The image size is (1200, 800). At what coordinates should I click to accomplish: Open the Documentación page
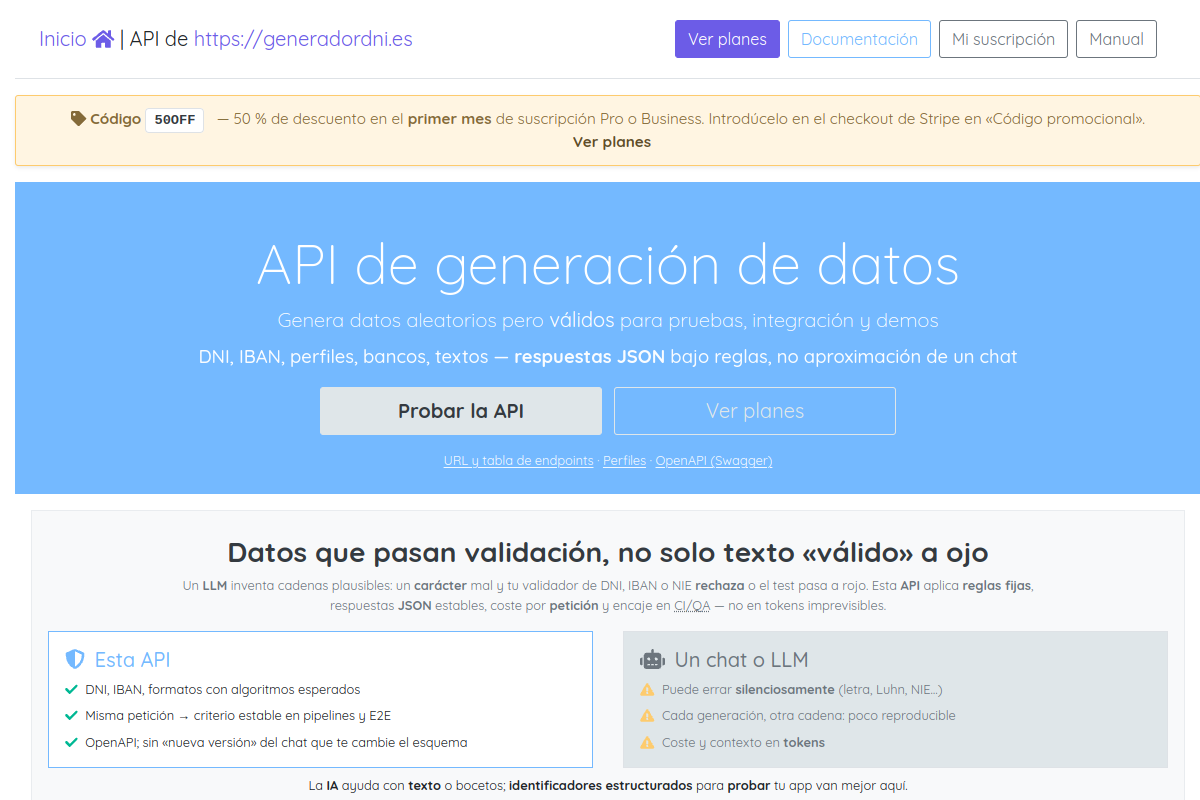[859, 39]
